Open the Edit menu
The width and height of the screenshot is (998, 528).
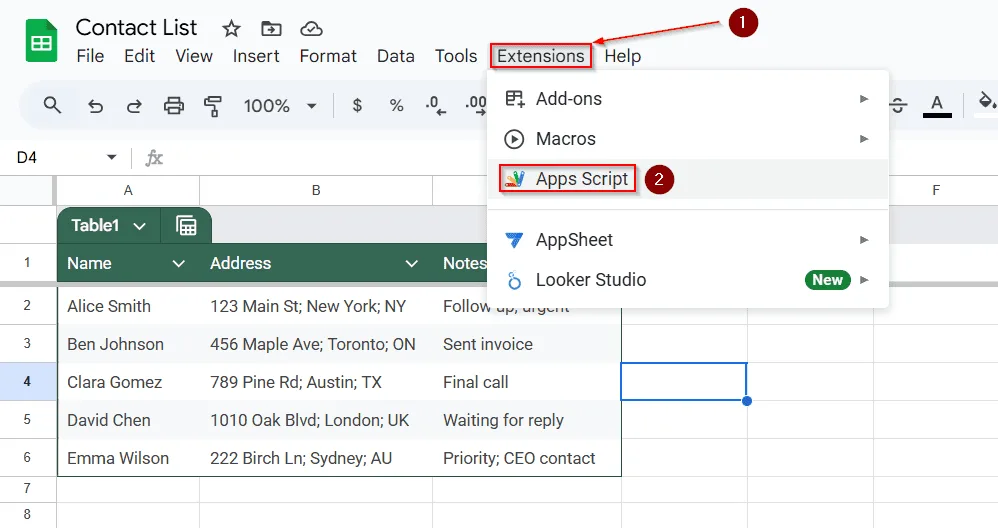tap(139, 56)
